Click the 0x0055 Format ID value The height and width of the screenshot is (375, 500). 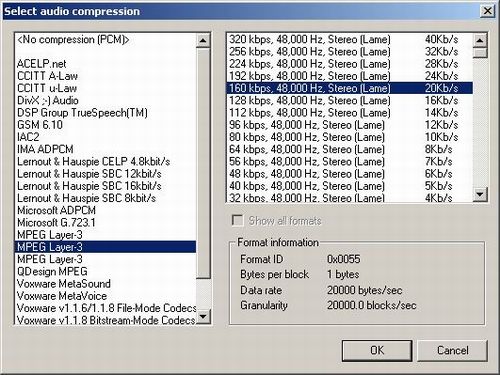[x=343, y=259]
